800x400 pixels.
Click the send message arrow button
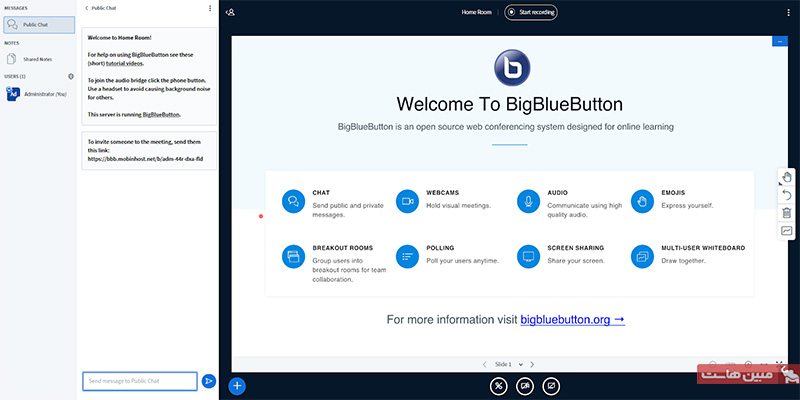209,381
